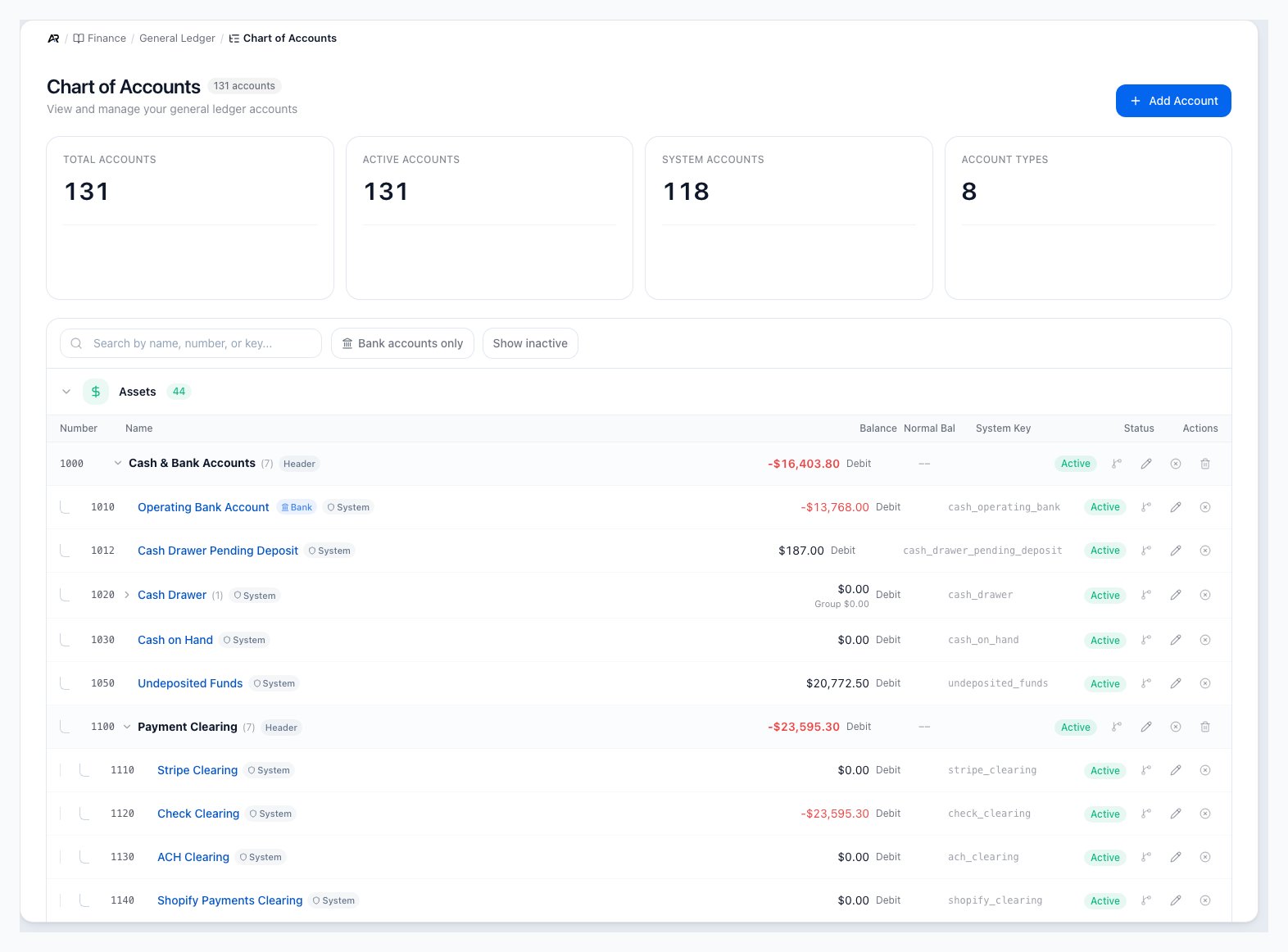Click the branch icon on ACH Clearing row

(1146, 857)
